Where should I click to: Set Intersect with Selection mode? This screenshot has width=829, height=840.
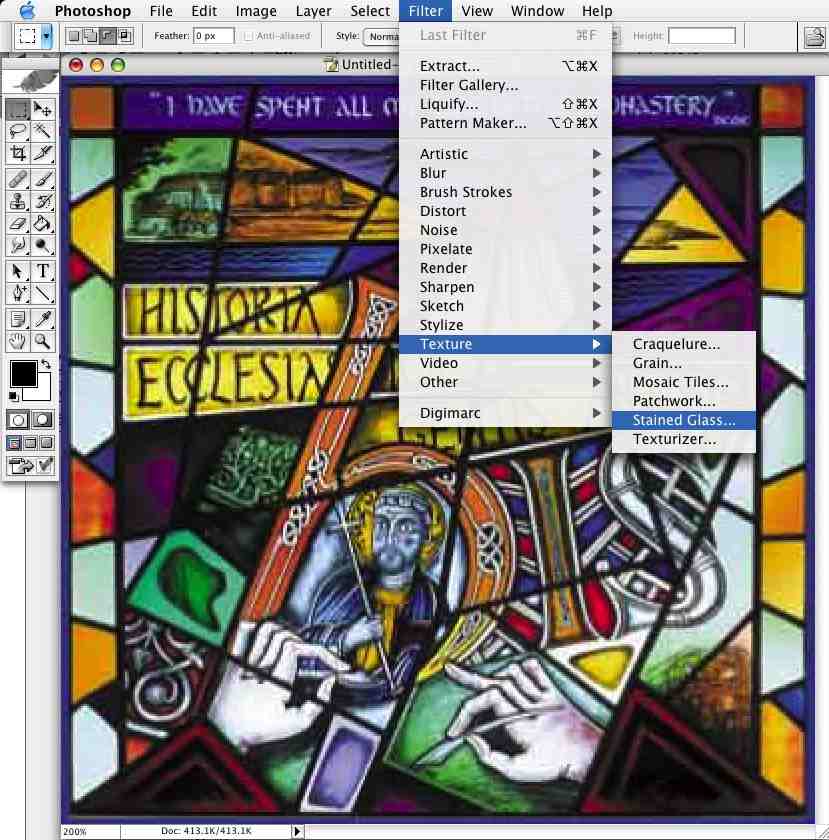[x=124, y=36]
